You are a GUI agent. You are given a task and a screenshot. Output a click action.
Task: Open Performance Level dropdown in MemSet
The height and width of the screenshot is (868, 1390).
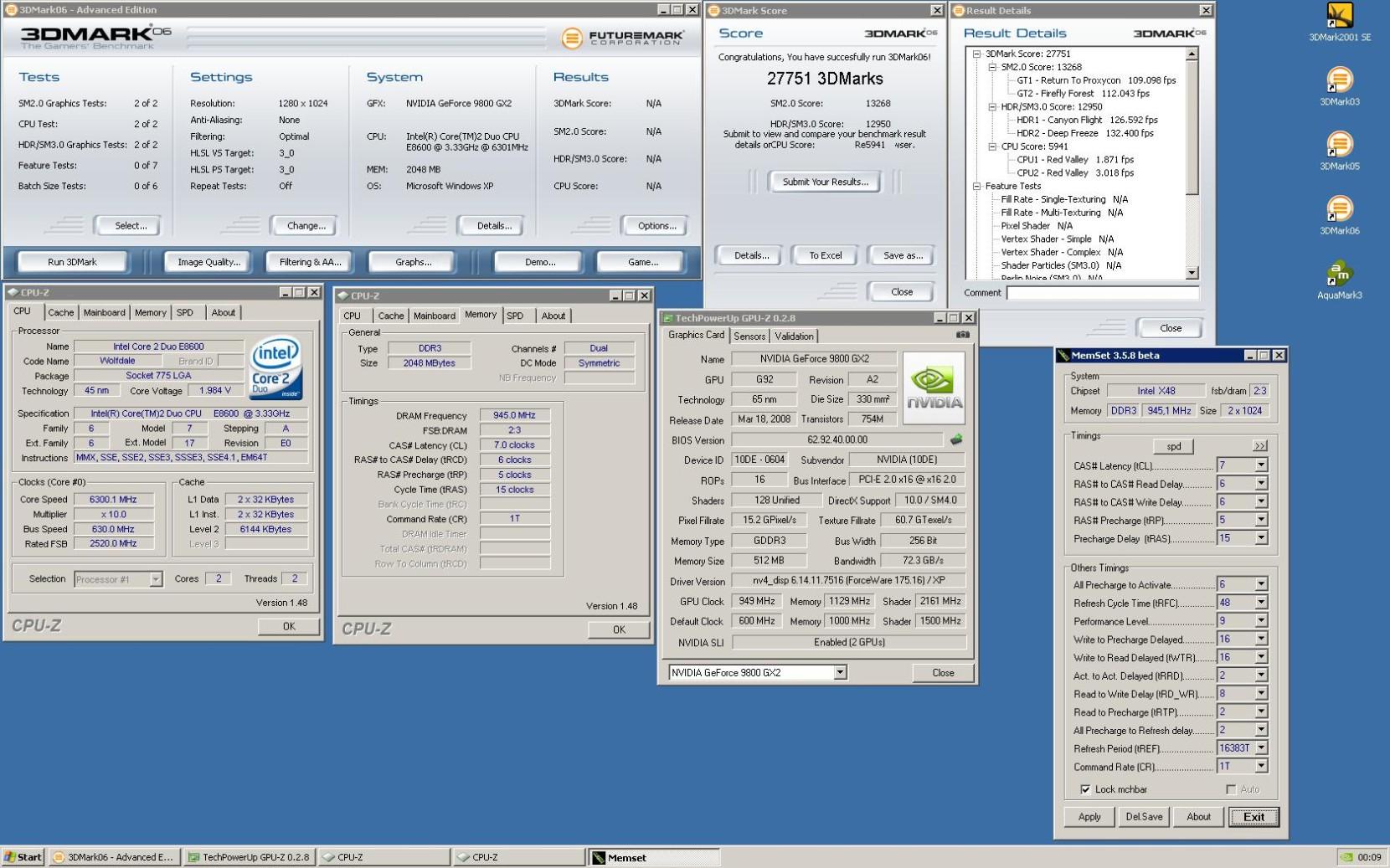point(1261,621)
